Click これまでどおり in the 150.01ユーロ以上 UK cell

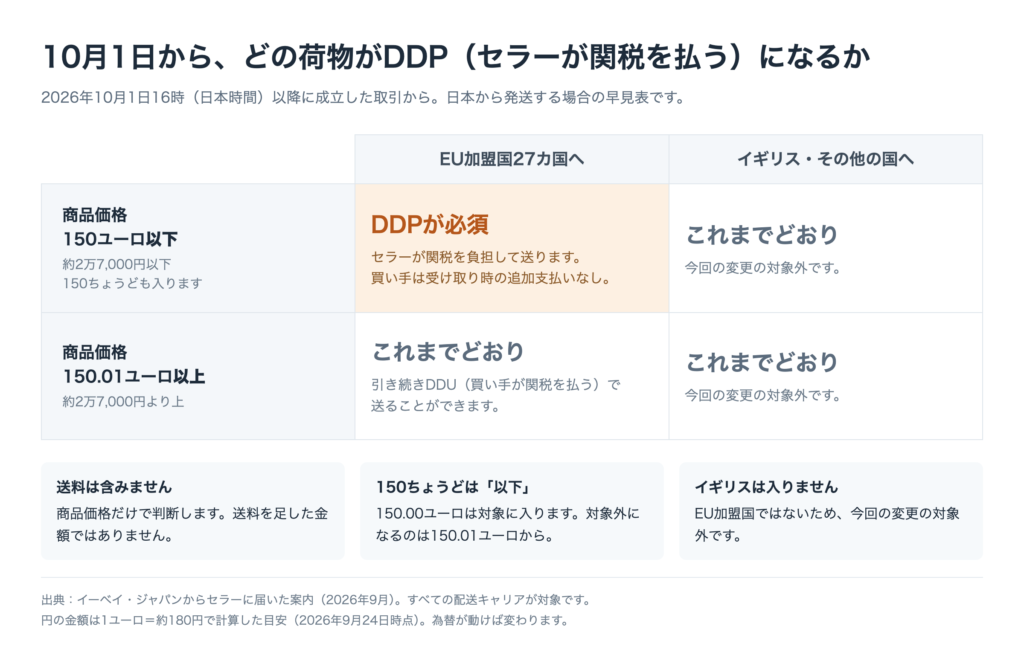tap(761, 362)
